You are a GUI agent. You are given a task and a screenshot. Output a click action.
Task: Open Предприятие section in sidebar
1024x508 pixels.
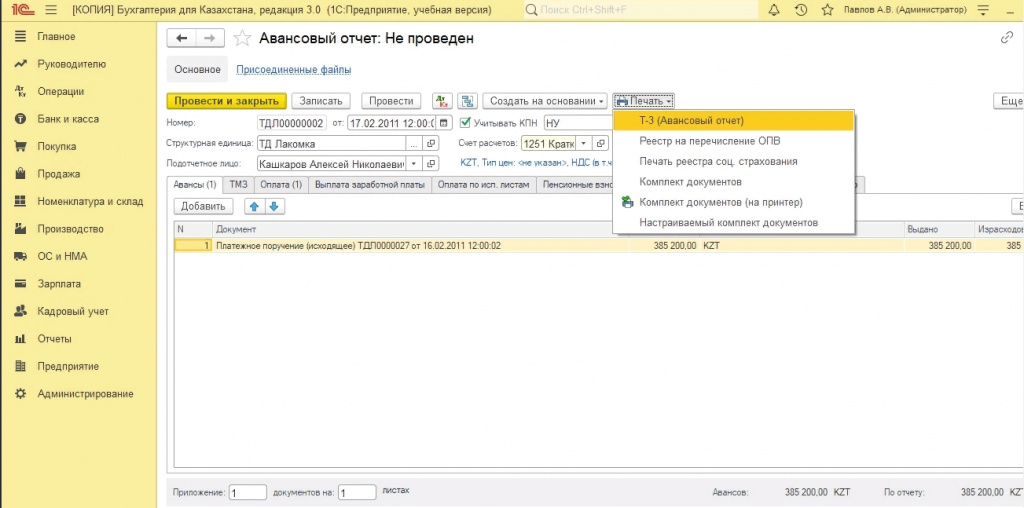[x=68, y=366]
